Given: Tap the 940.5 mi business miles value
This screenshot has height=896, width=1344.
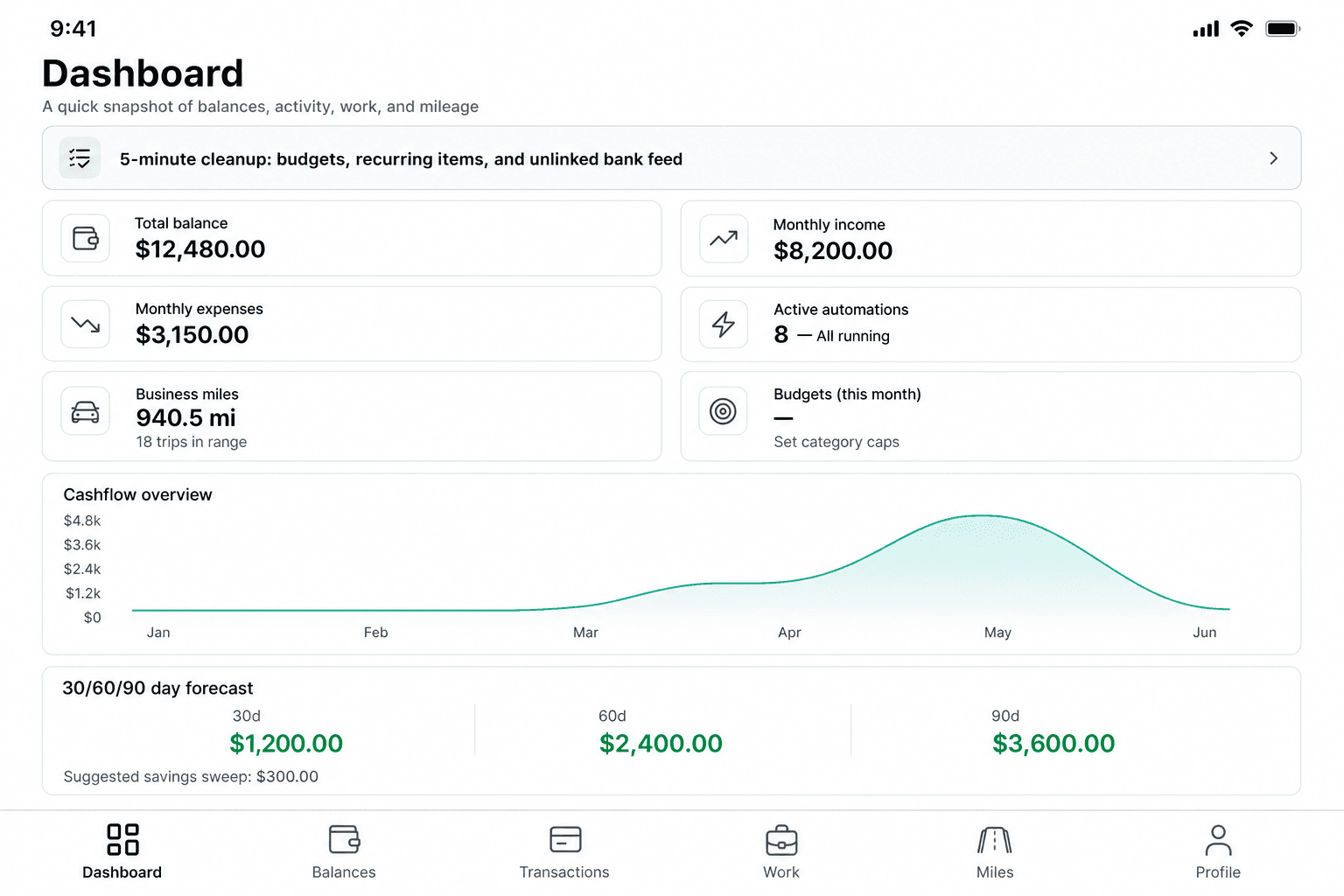Looking at the screenshot, I should [x=186, y=418].
